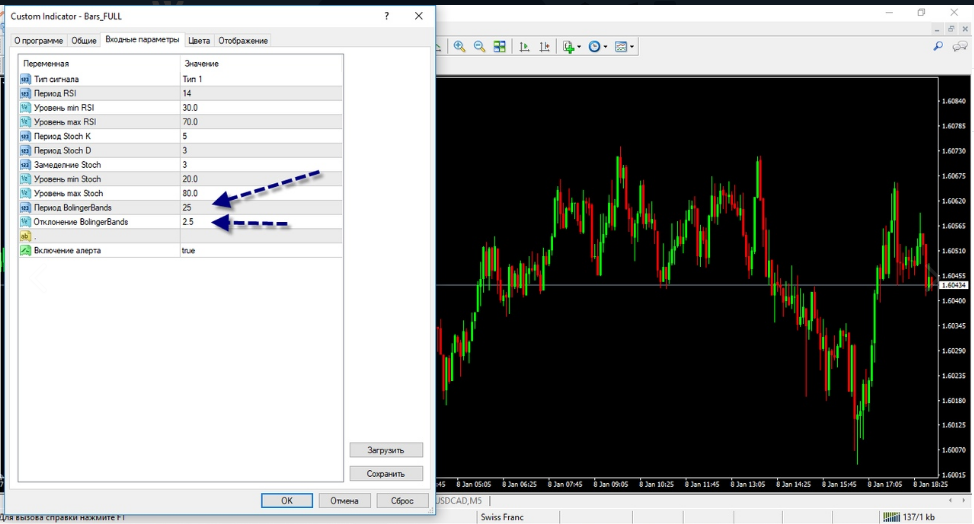Enable auto scroll chart icon
Screen dimensions: 974x524
pyautogui.click(x=524, y=47)
